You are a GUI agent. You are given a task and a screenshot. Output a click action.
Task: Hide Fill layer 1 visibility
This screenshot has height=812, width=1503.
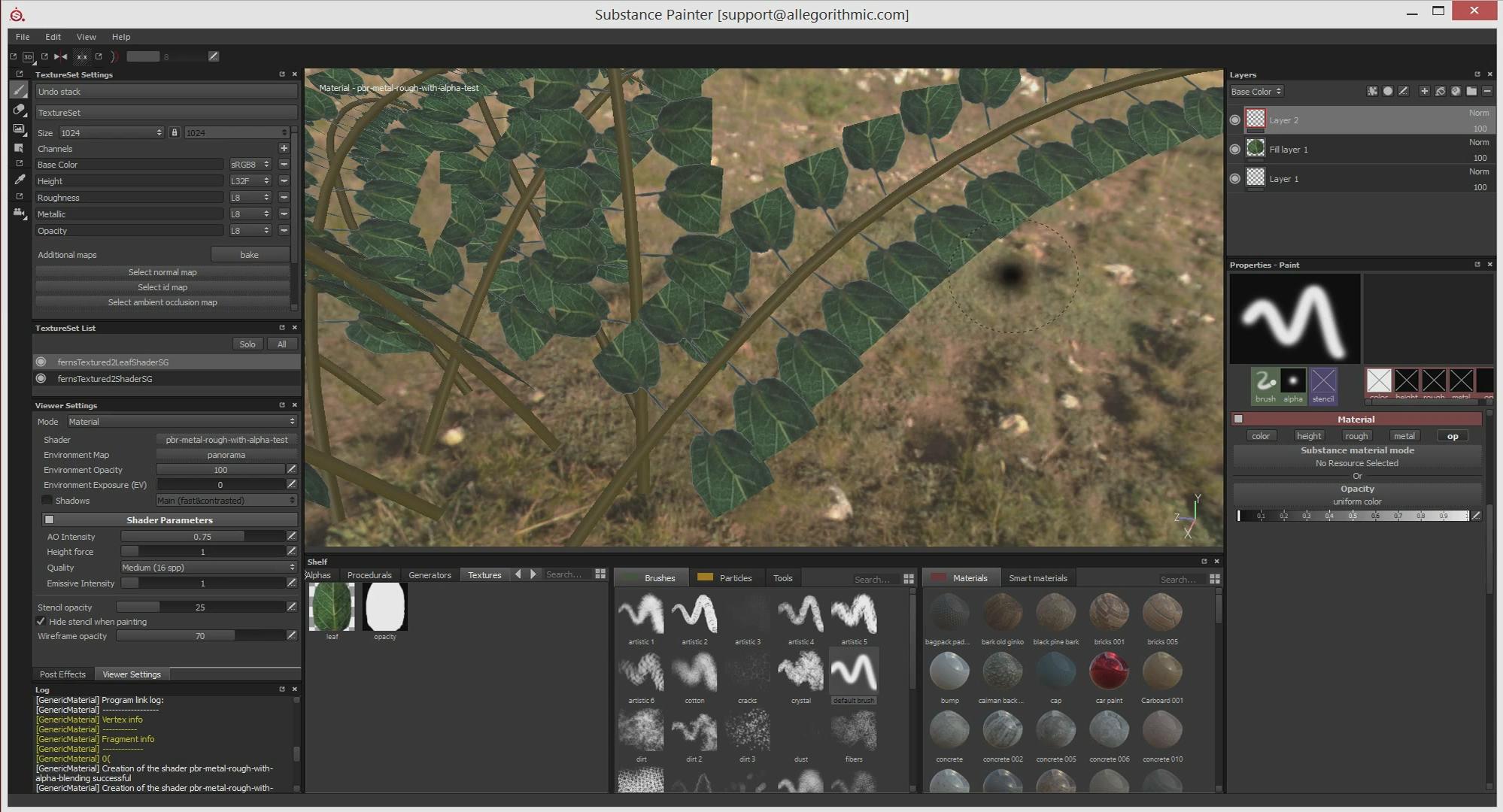(1234, 150)
